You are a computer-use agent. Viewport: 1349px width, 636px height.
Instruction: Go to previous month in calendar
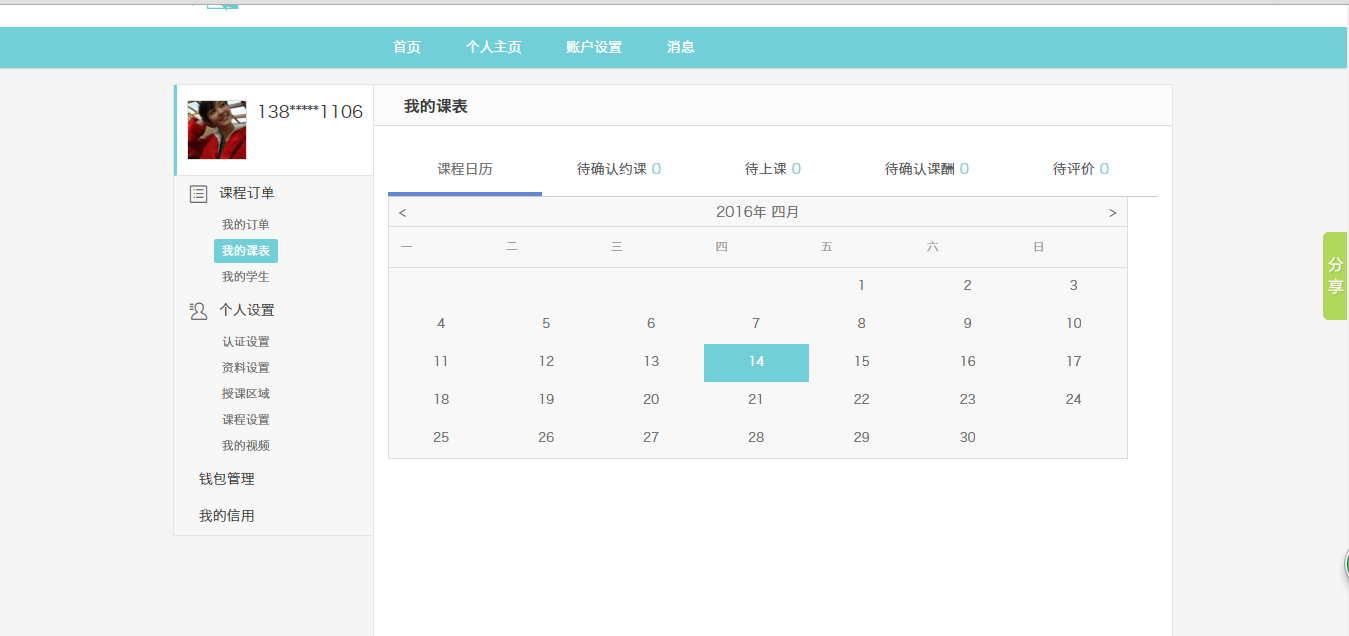(x=402, y=213)
